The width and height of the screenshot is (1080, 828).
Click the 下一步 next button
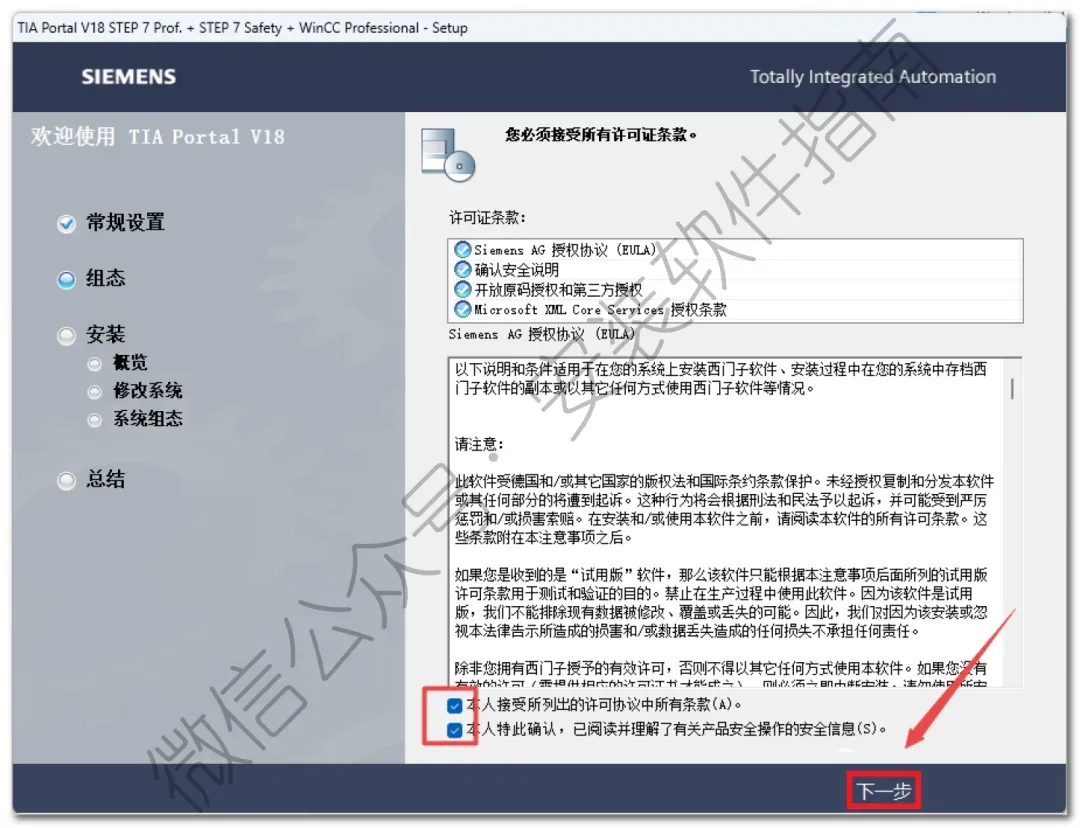pyautogui.click(x=884, y=790)
